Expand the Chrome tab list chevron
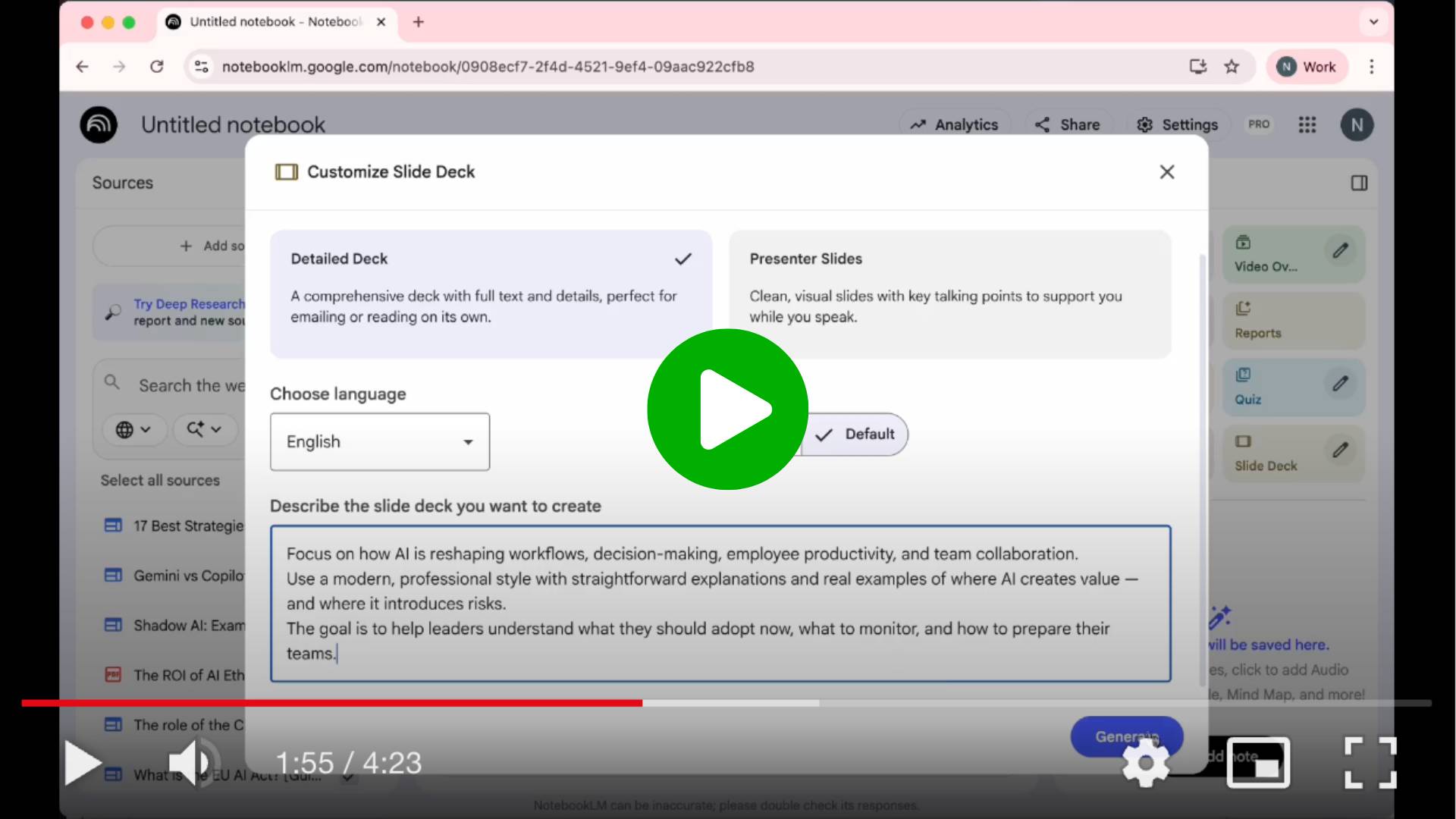This screenshot has height=819, width=1456. click(1373, 22)
